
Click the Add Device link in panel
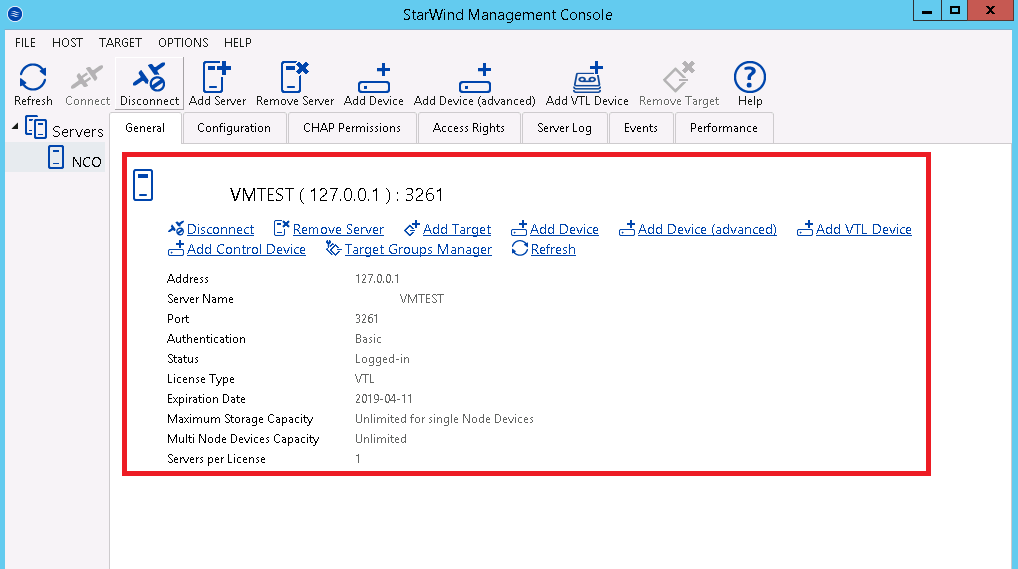[x=564, y=229]
